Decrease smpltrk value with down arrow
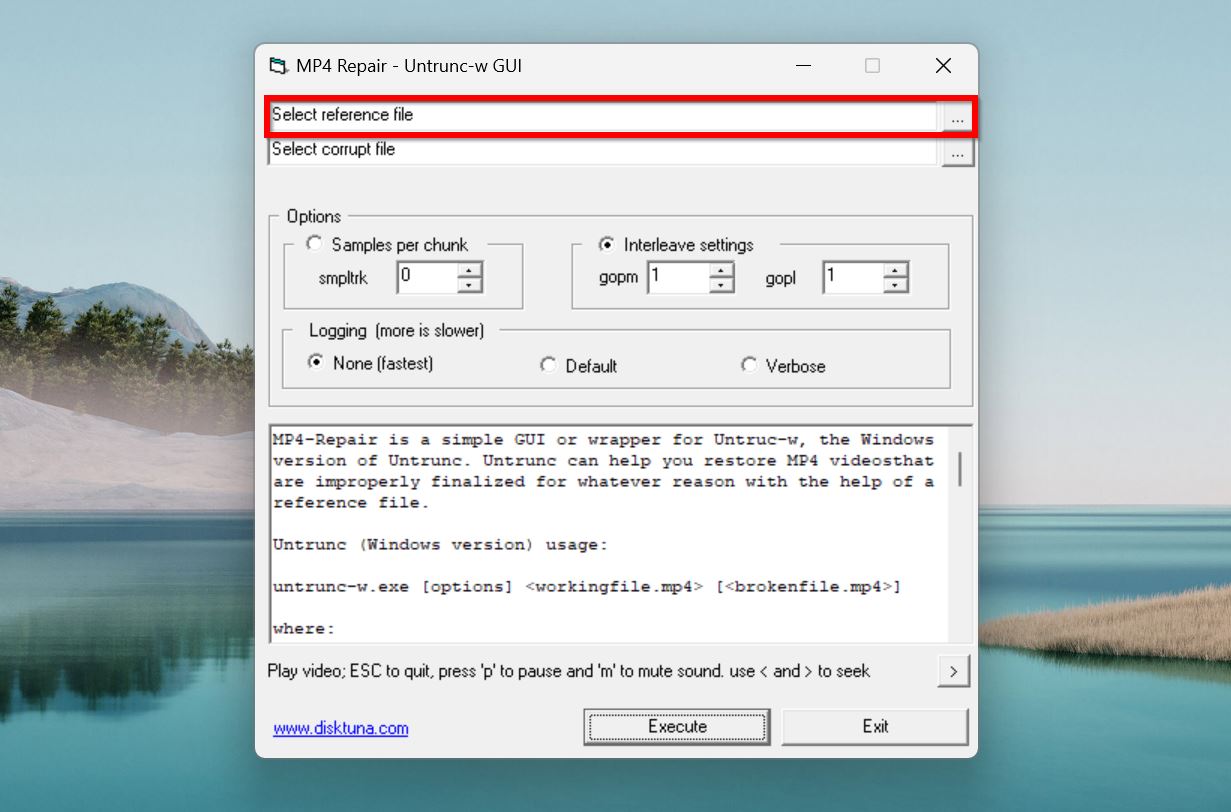 point(470,285)
